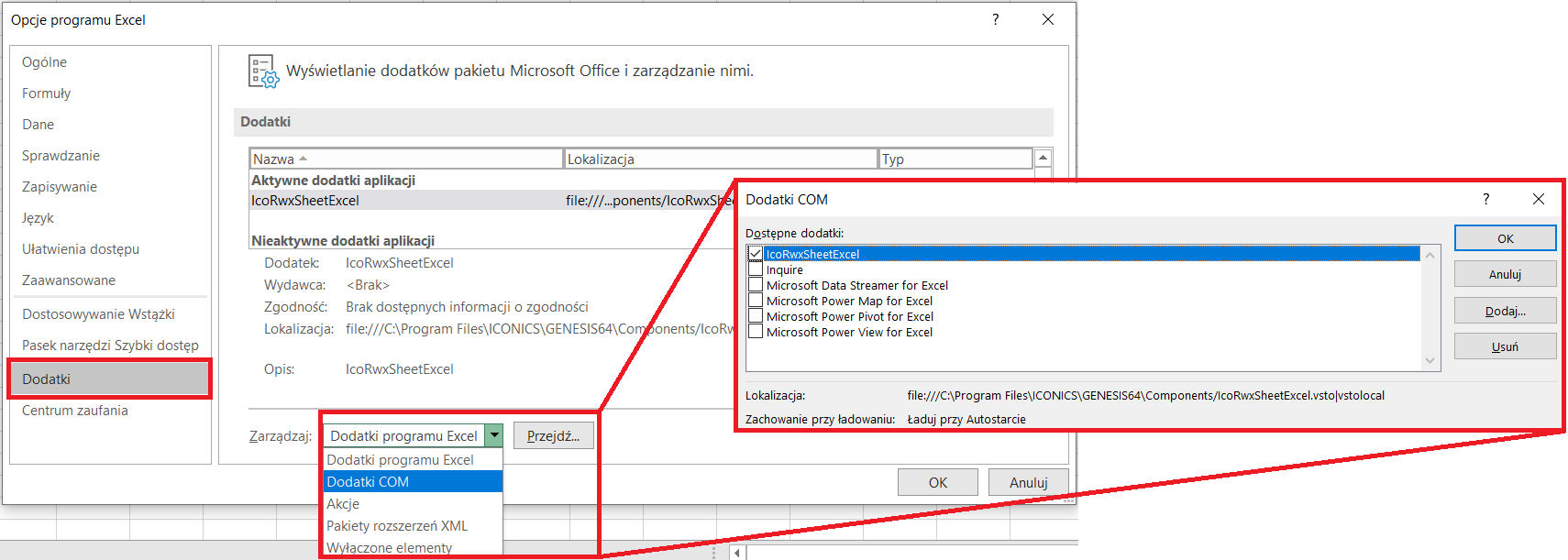
Task: Open Centrum zaufania category
Action: tap(75, 411)
